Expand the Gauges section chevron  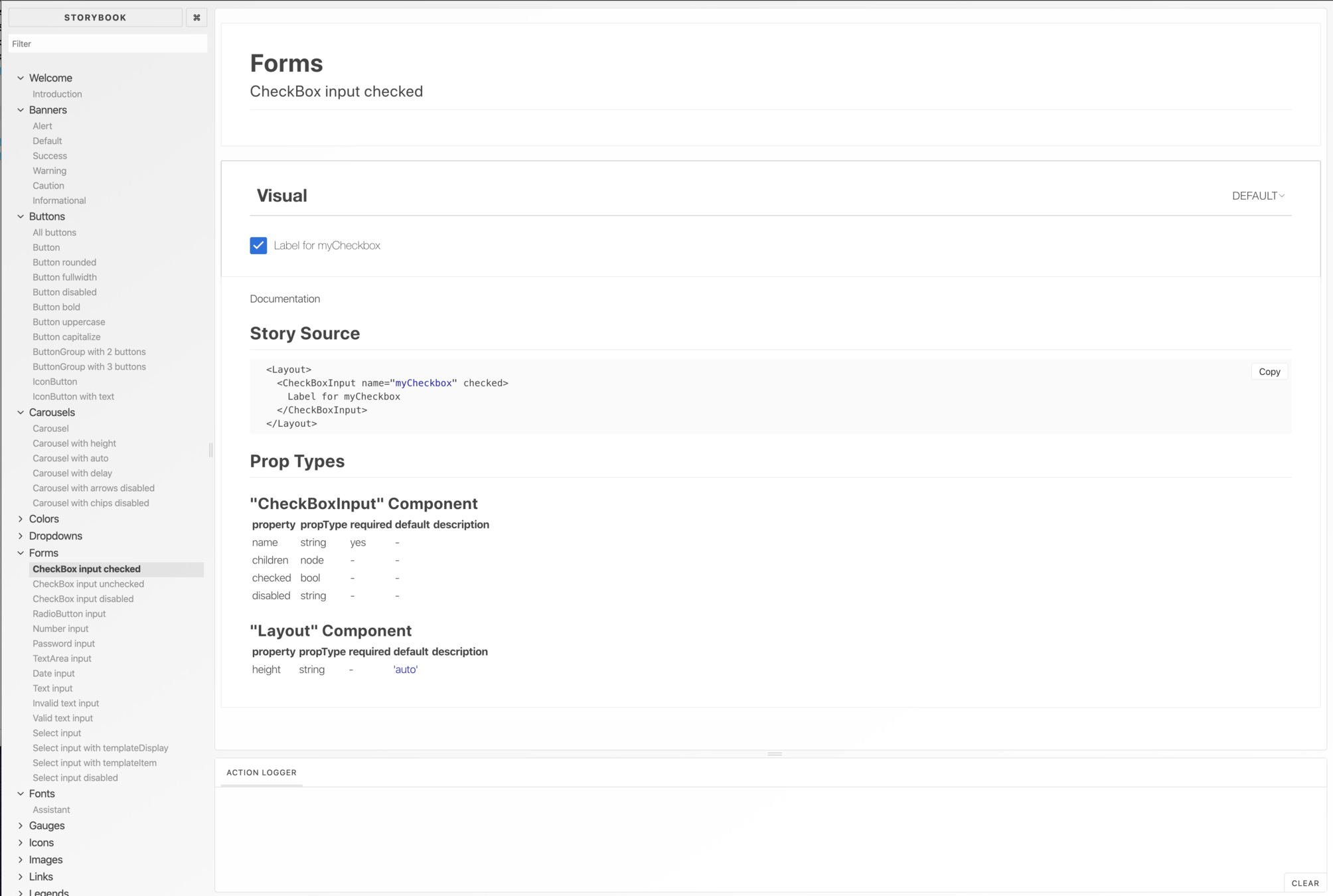coord(21,826)
